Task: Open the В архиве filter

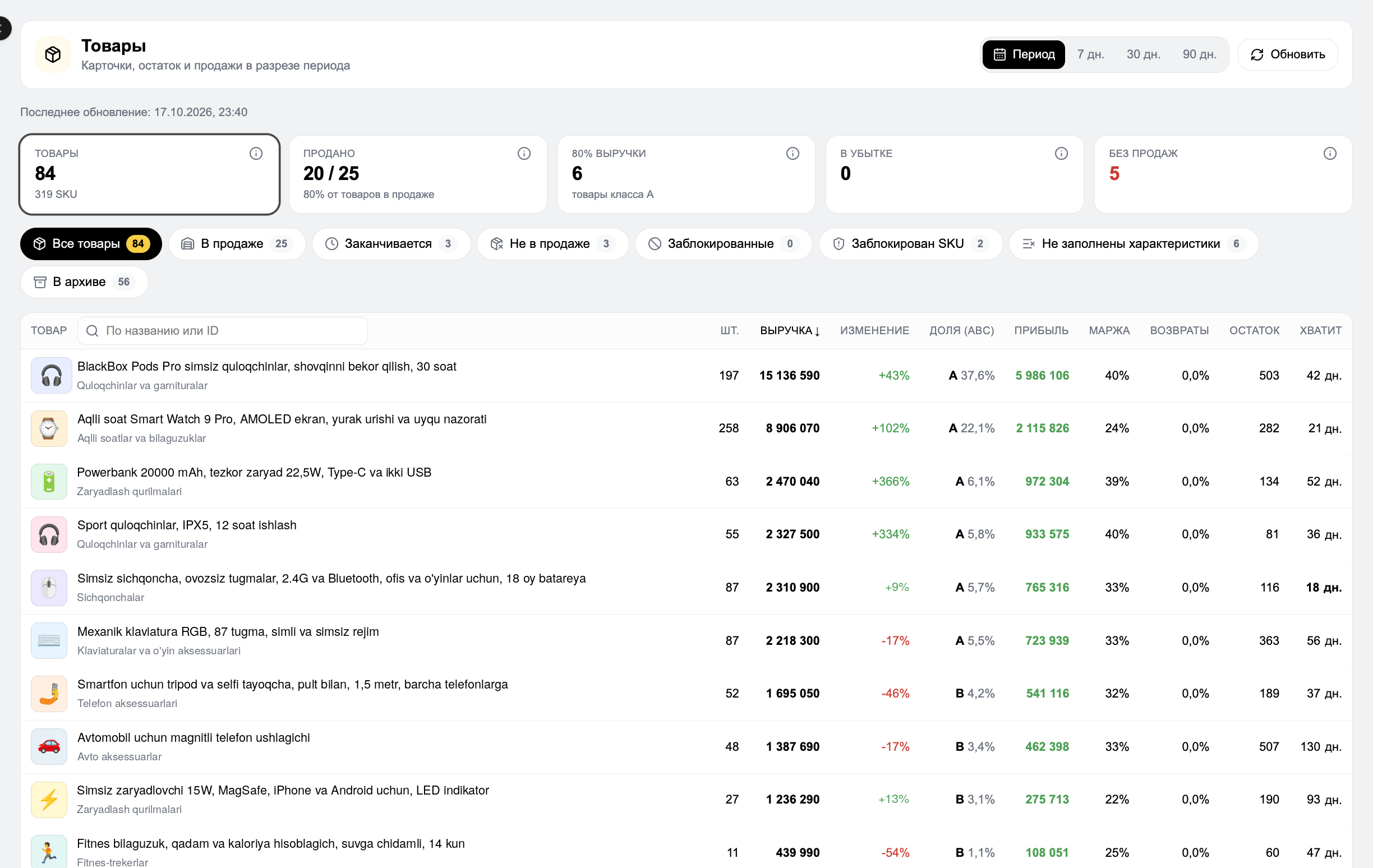Action: click(x=84, y=282)
